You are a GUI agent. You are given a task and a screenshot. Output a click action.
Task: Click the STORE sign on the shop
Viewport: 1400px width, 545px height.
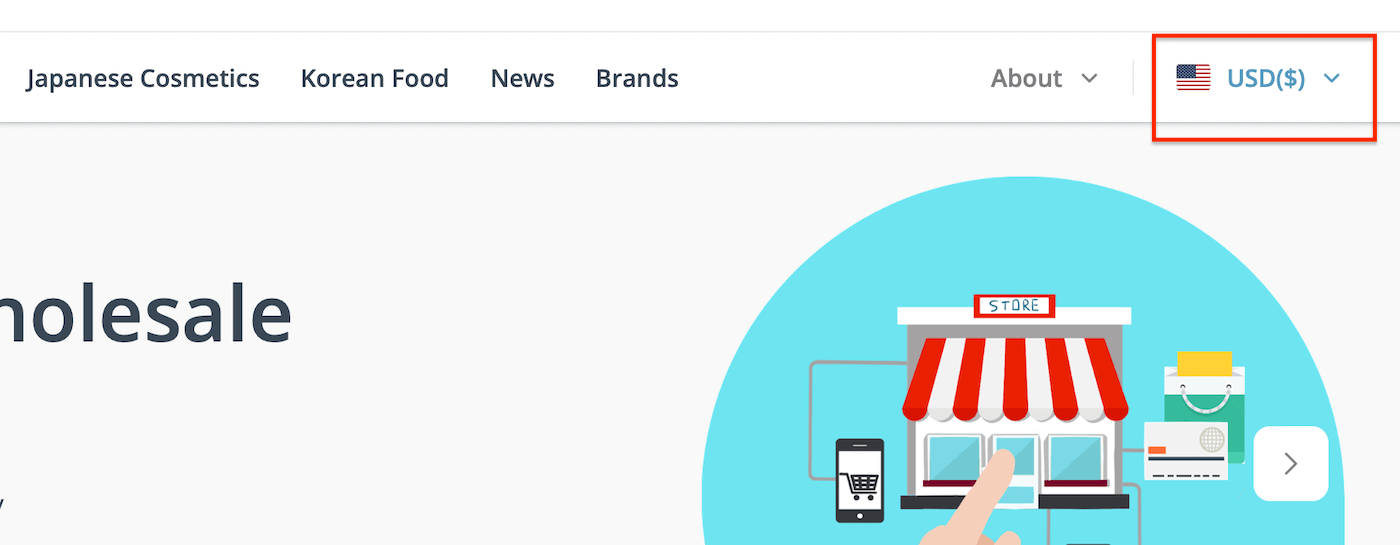[1014, 306]
